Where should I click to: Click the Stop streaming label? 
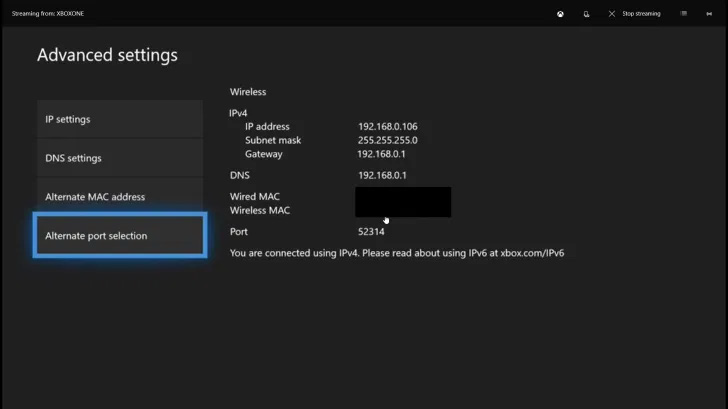point(641,14)
